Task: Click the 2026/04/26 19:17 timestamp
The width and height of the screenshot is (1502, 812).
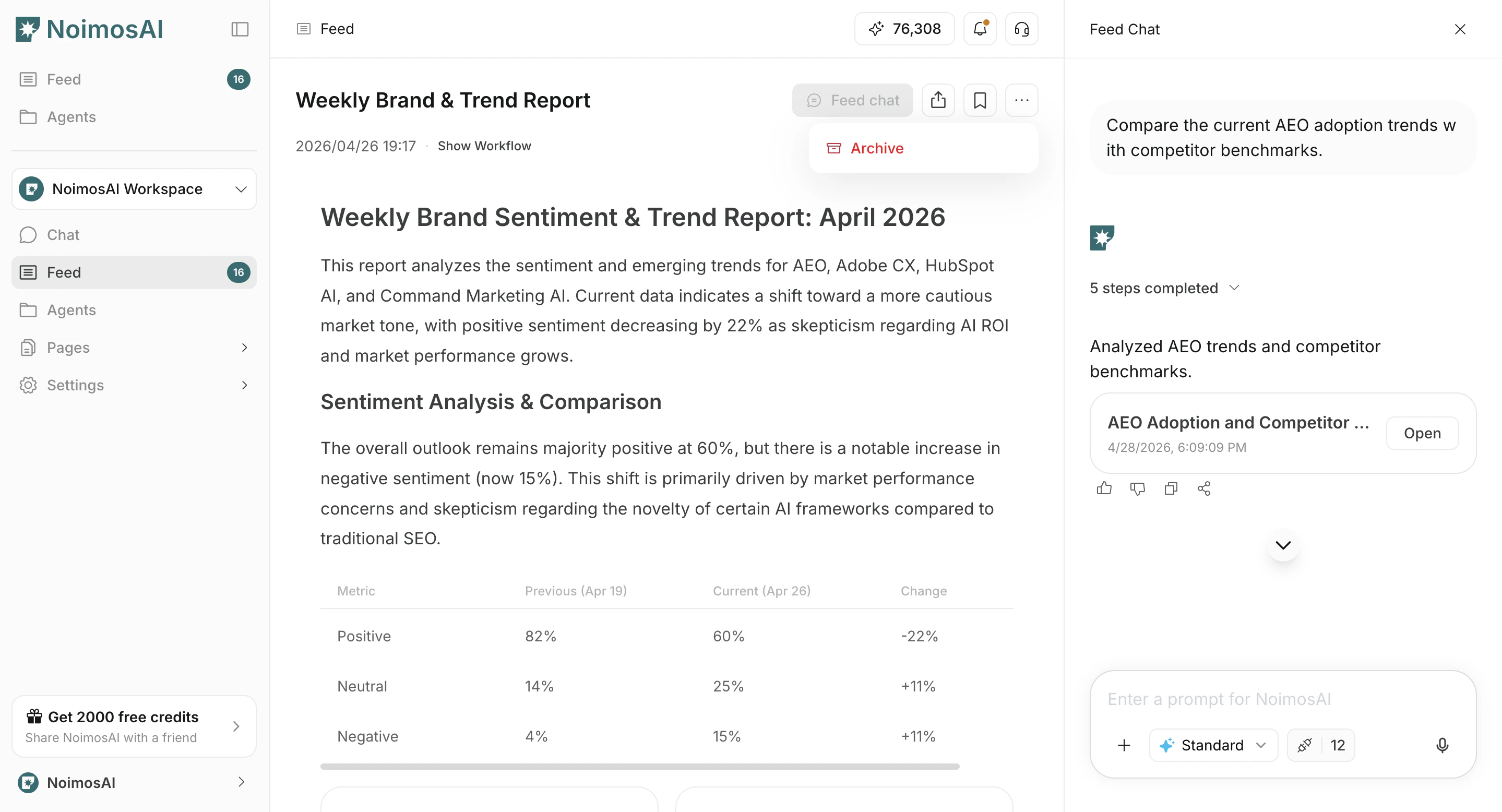Action: pos(356,146)
